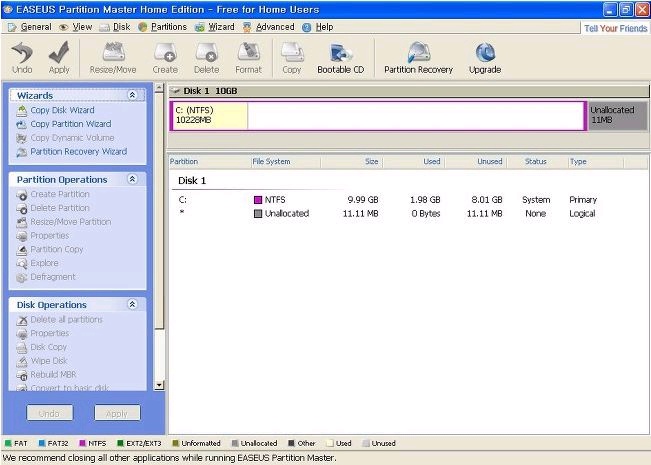The height and width of the screenshot is (465, 651).
Task: Click Explore in Partition Operations
Action: click(44, 263)
